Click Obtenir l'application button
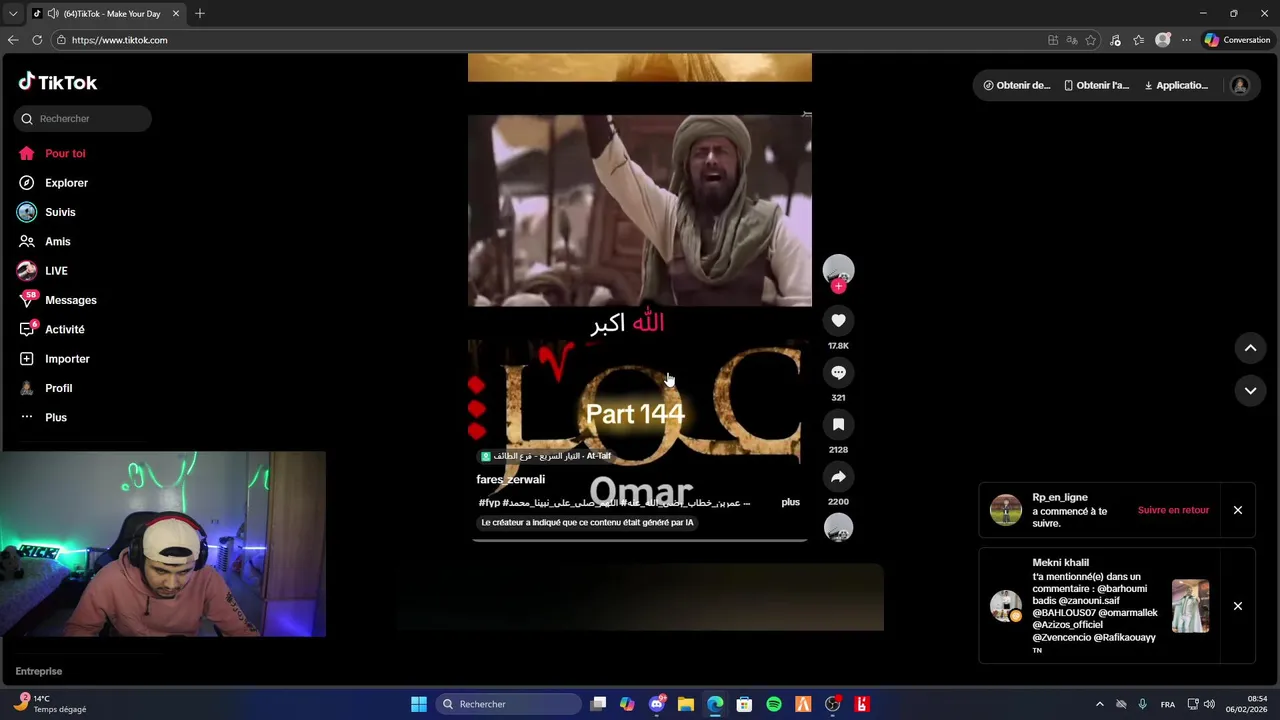Viewport: 1280px width, 720px height. [x=1096, y=85]
